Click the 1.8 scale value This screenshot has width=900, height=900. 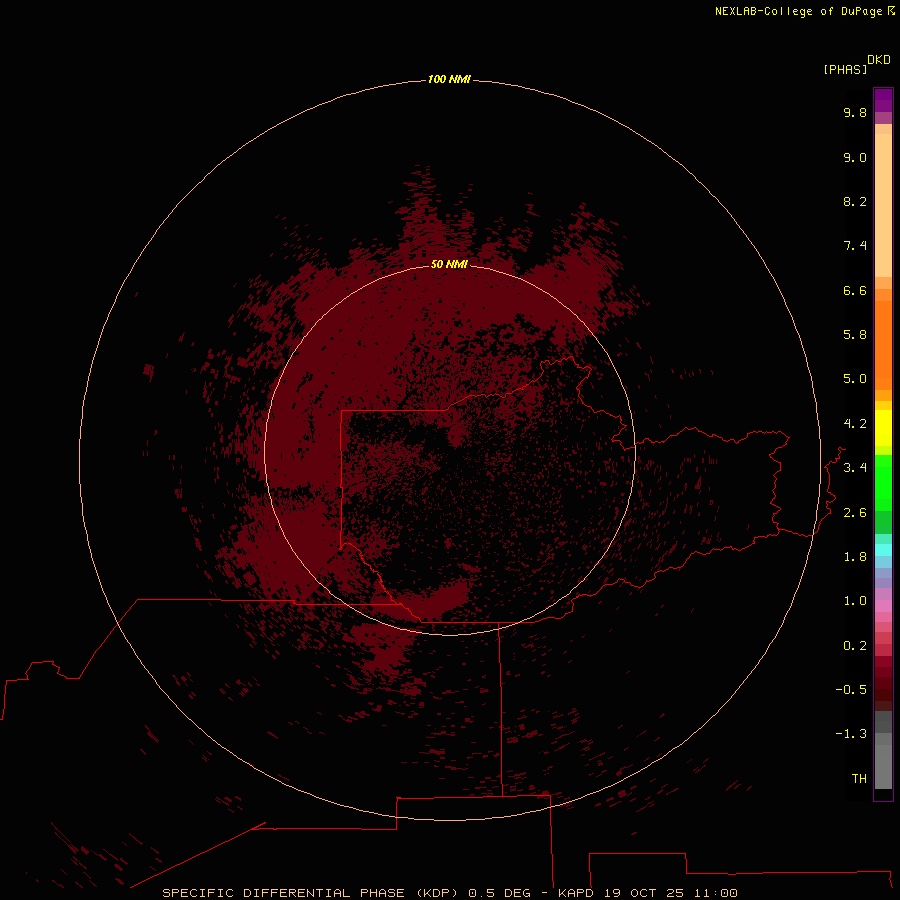pyautogui.click(x=855, y=557)
